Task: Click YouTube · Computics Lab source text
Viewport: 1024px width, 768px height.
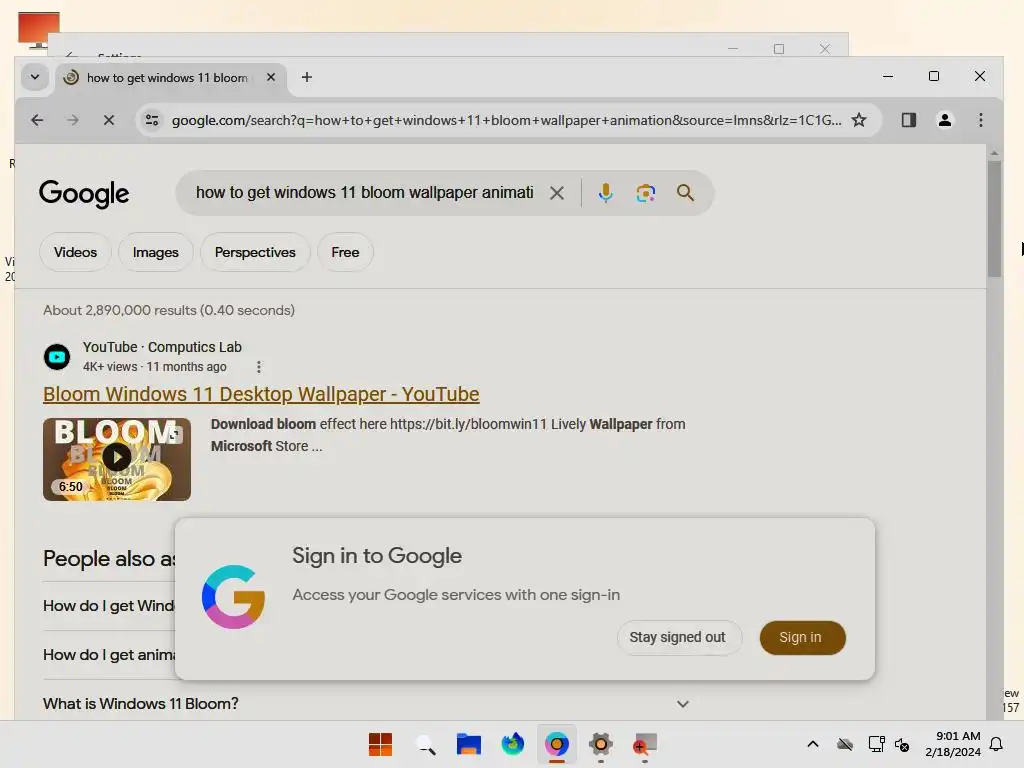Action: tap(162, 347)
